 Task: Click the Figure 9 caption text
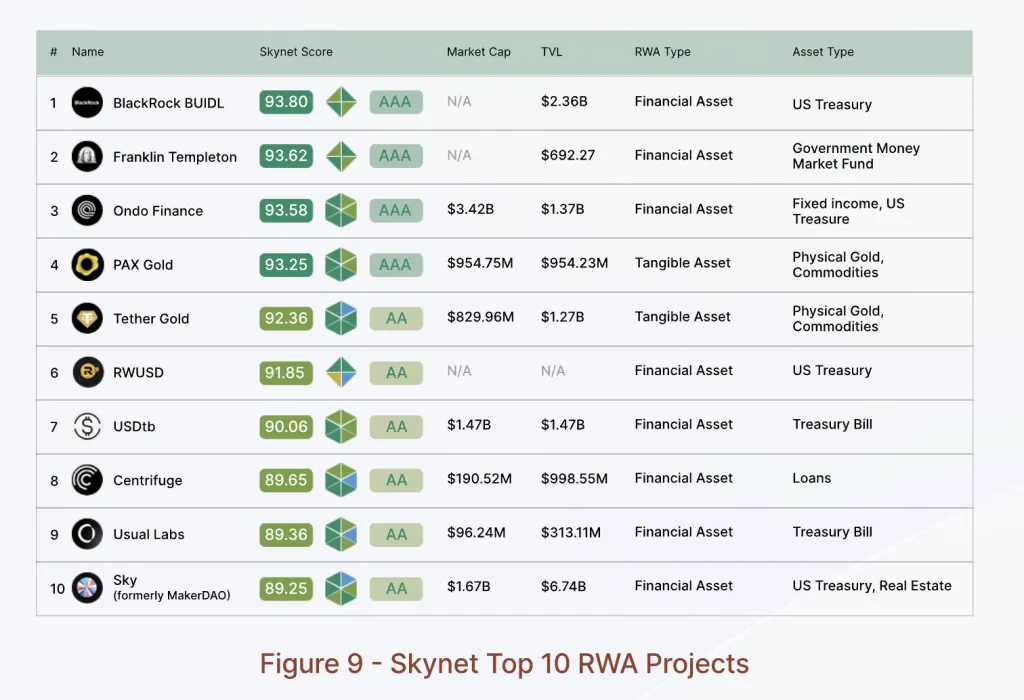pyautogui.click(x=504, y=663)
